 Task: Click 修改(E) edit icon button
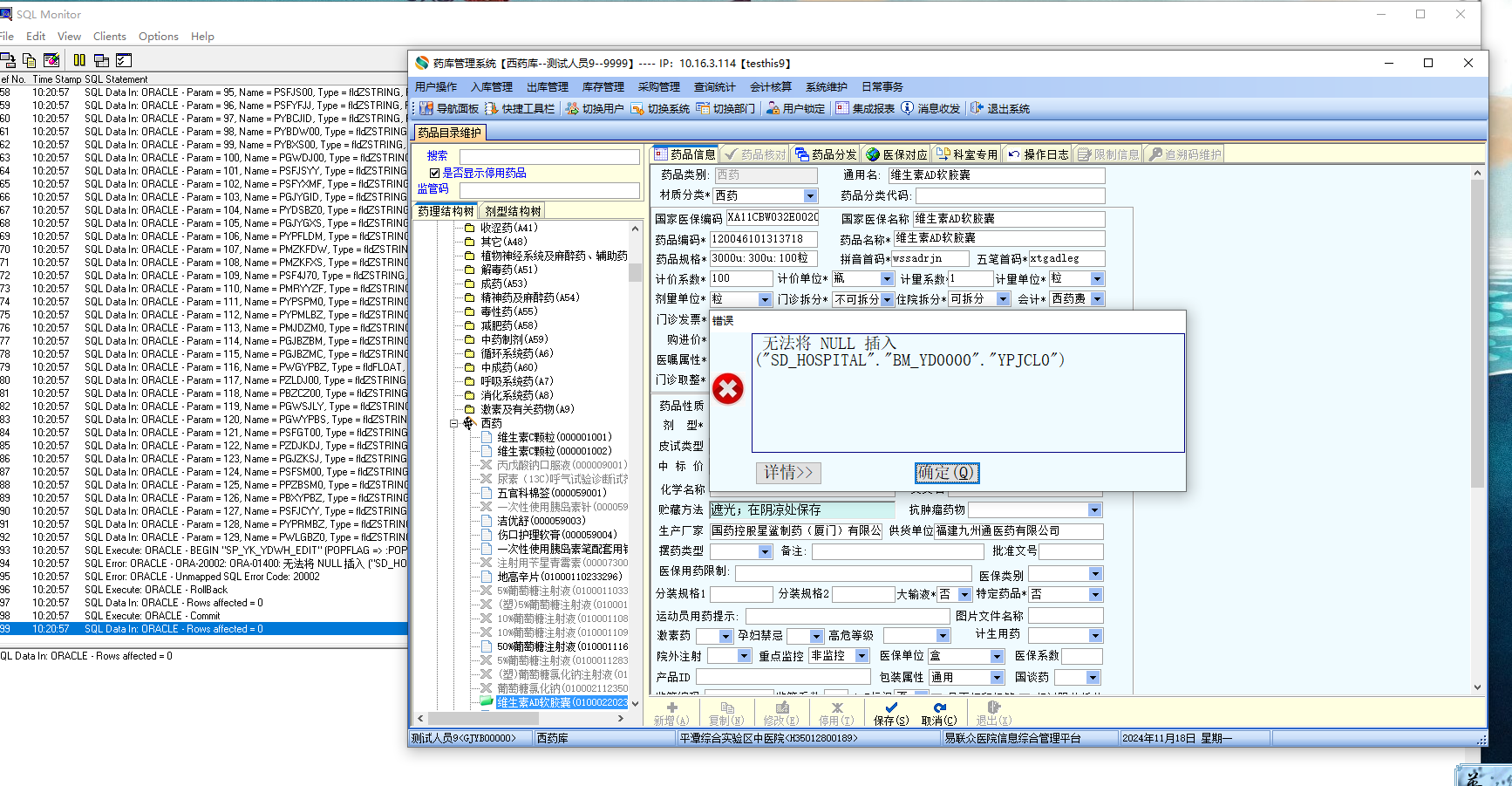point(781,714)
